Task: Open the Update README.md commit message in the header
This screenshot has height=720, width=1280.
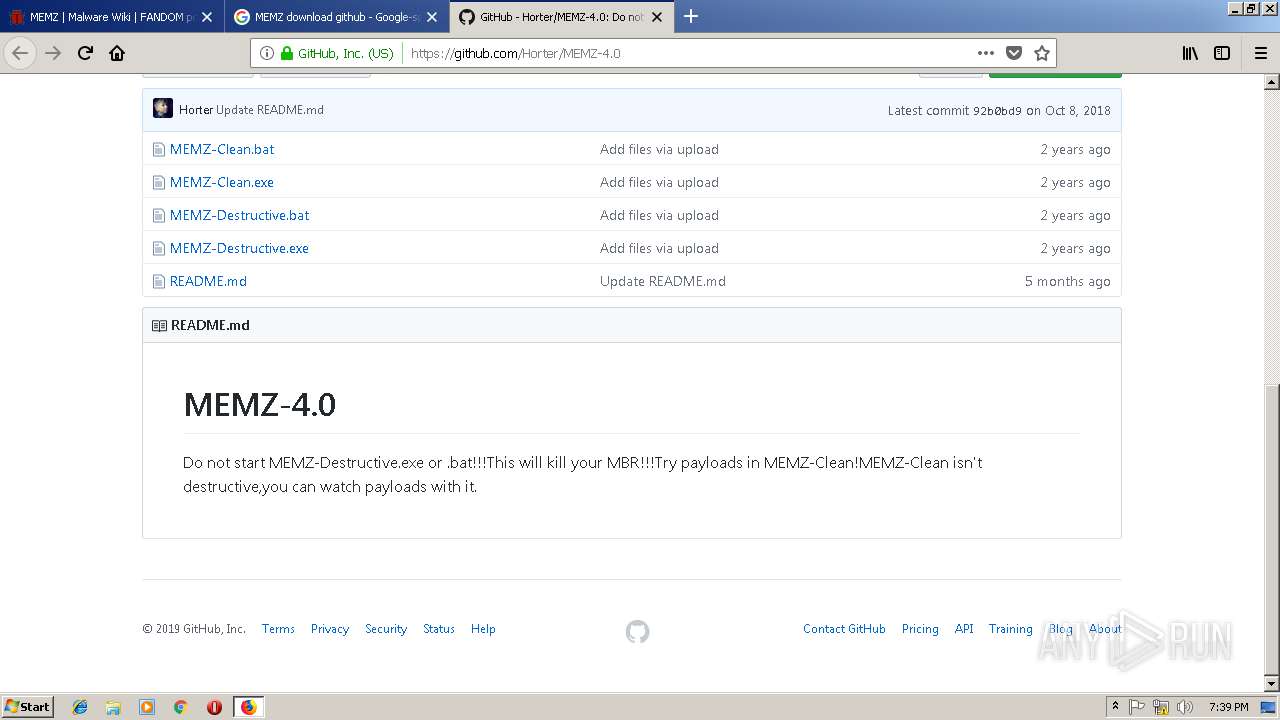Action: pyautogui.click(x=270, y=110)
